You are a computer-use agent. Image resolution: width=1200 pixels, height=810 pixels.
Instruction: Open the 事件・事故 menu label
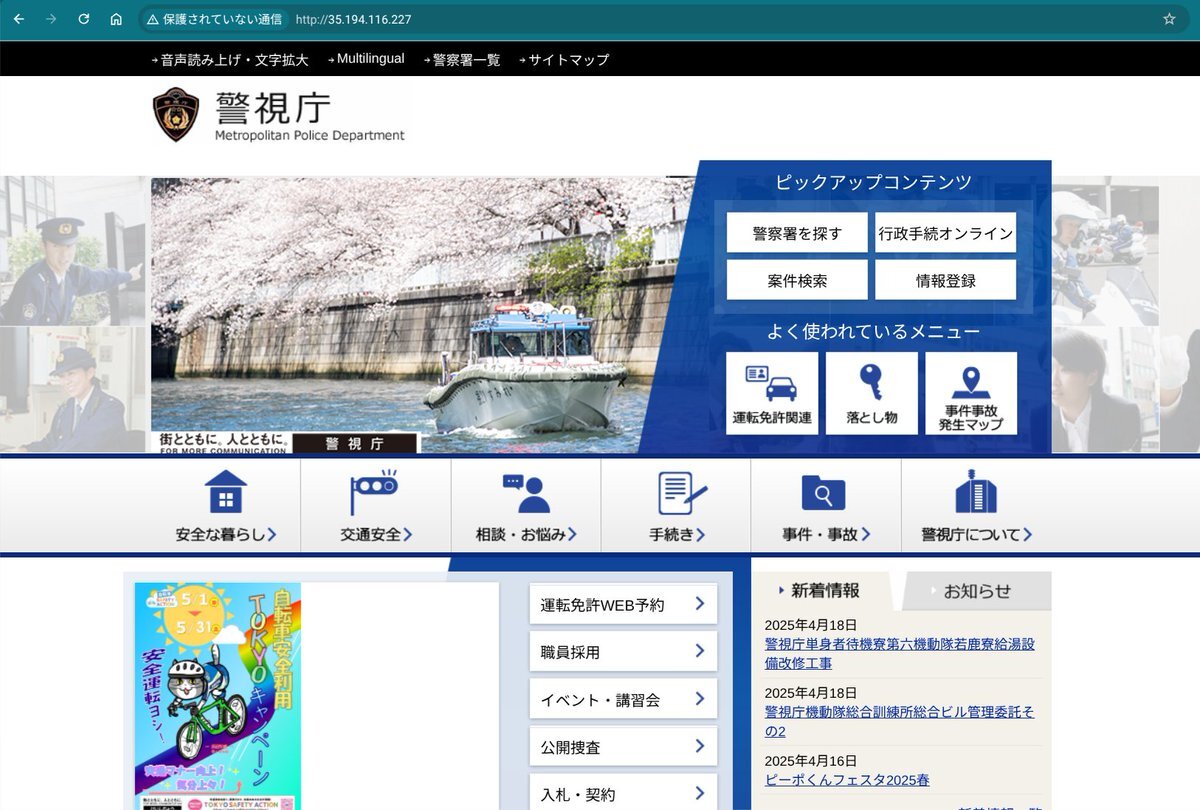tap(826, 535)
